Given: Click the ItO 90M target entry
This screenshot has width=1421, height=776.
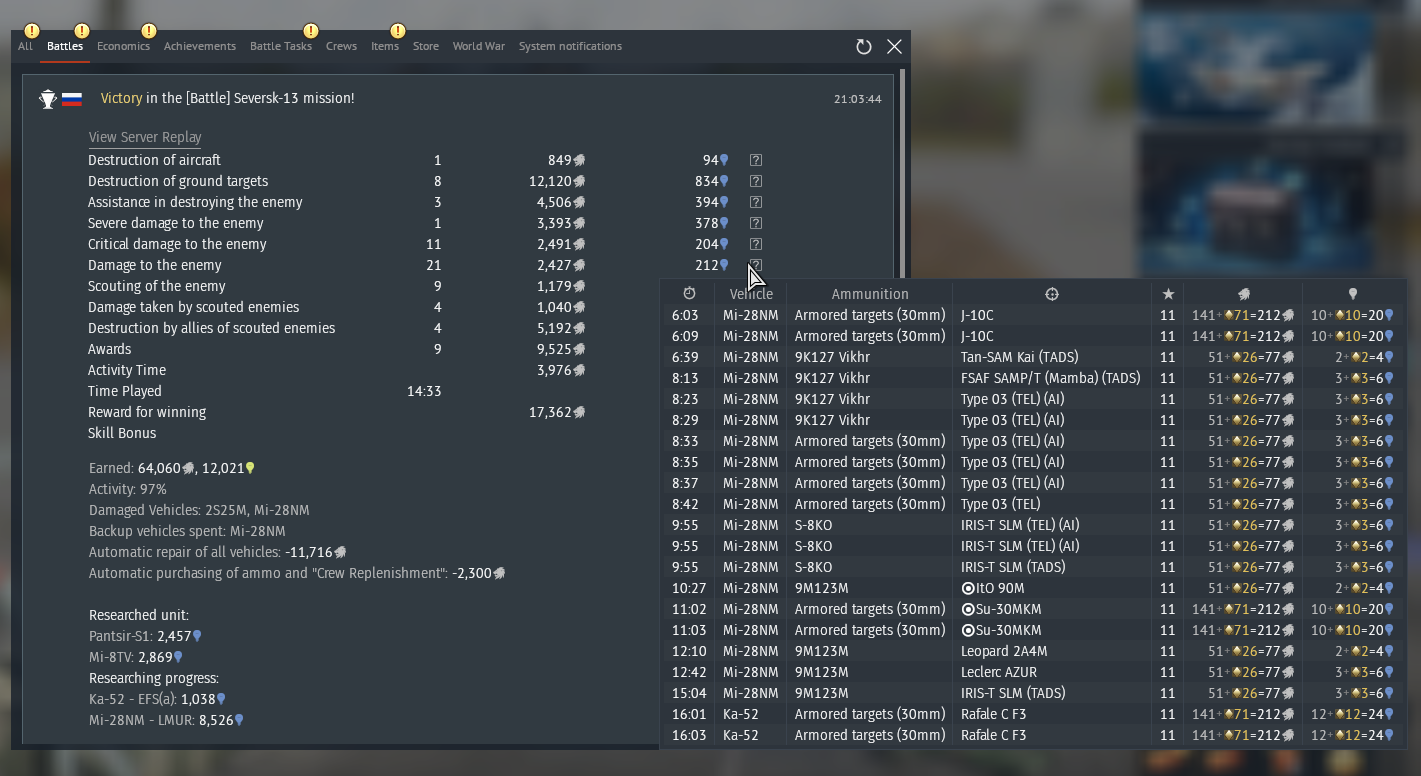Looking at the screenshot, I should click(993, 588).
